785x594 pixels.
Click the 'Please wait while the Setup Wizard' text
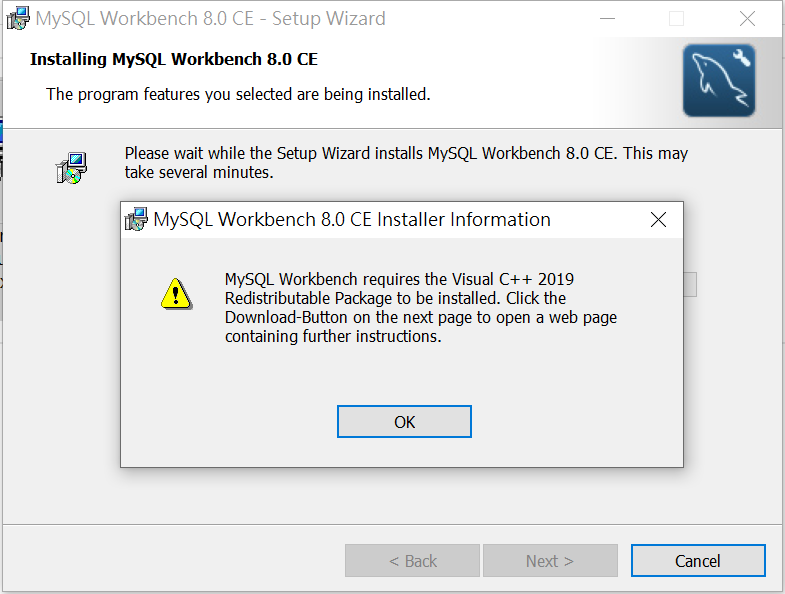pos(406,162)
